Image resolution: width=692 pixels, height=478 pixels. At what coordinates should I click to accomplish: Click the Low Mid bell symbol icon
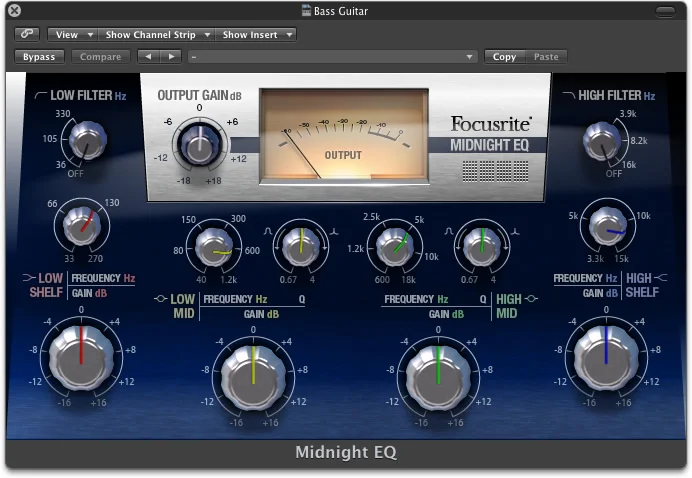pos(160,299)
